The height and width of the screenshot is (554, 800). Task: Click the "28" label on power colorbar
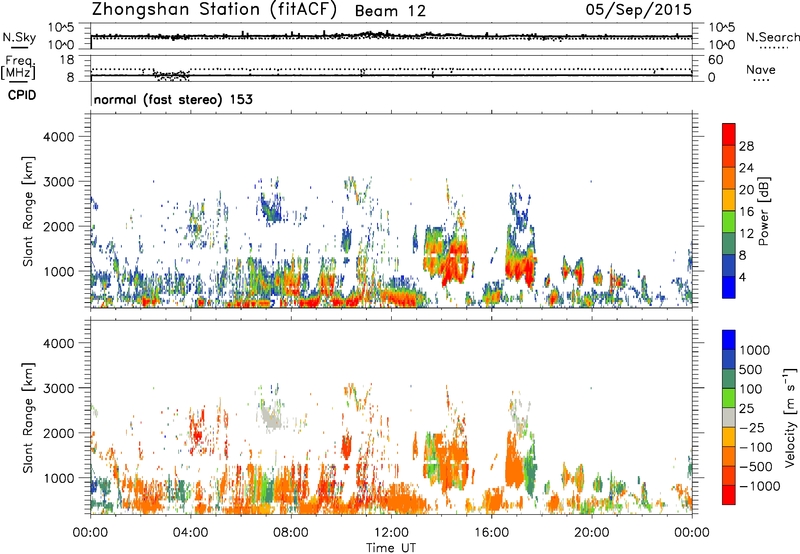(746, 146)
